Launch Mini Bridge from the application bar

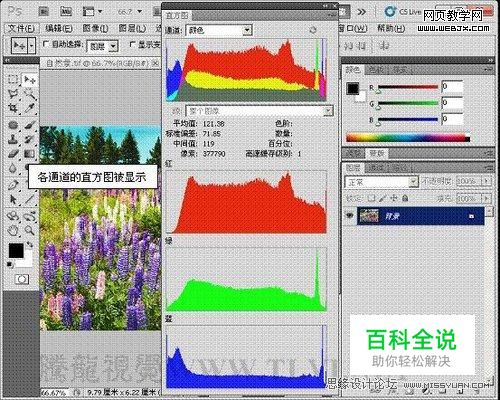pyautogui.click(x=65, y=12)
